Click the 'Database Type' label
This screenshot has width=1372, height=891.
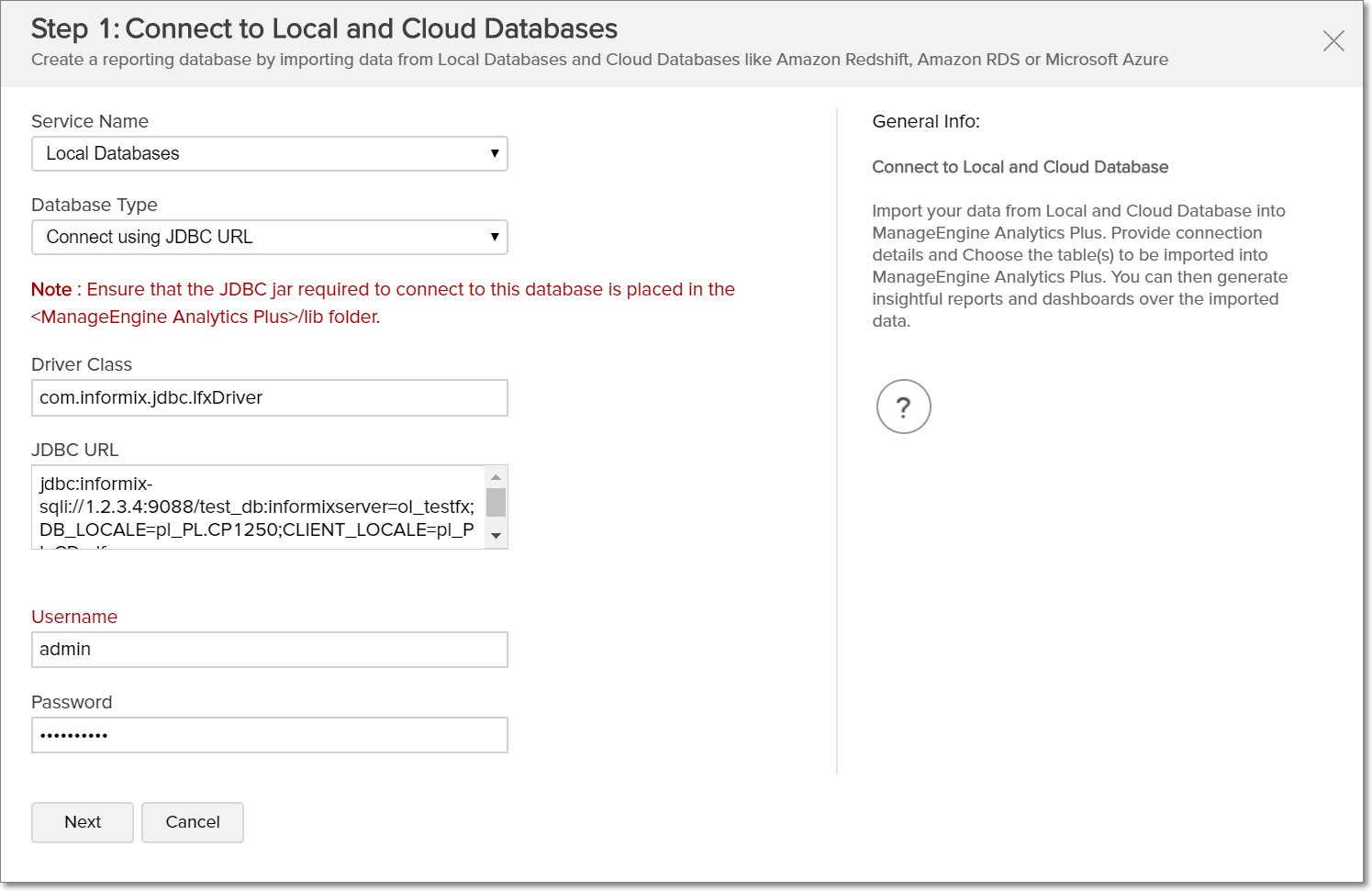(x=95, y=205)
